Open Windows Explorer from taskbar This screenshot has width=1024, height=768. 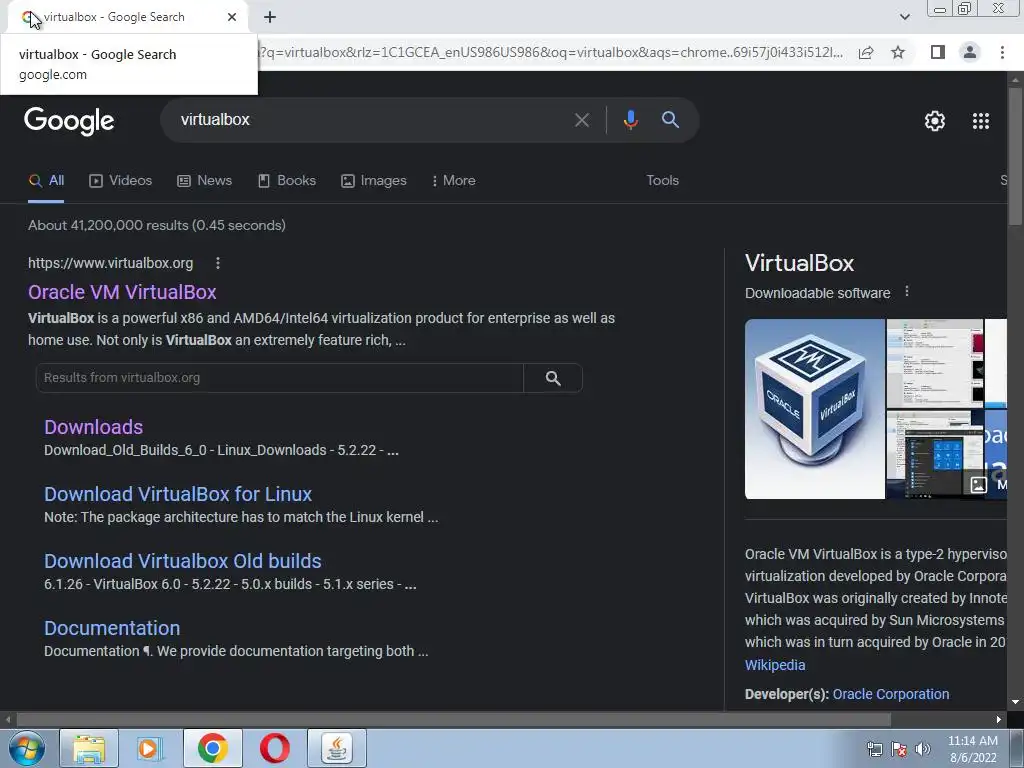coord(89,748)
